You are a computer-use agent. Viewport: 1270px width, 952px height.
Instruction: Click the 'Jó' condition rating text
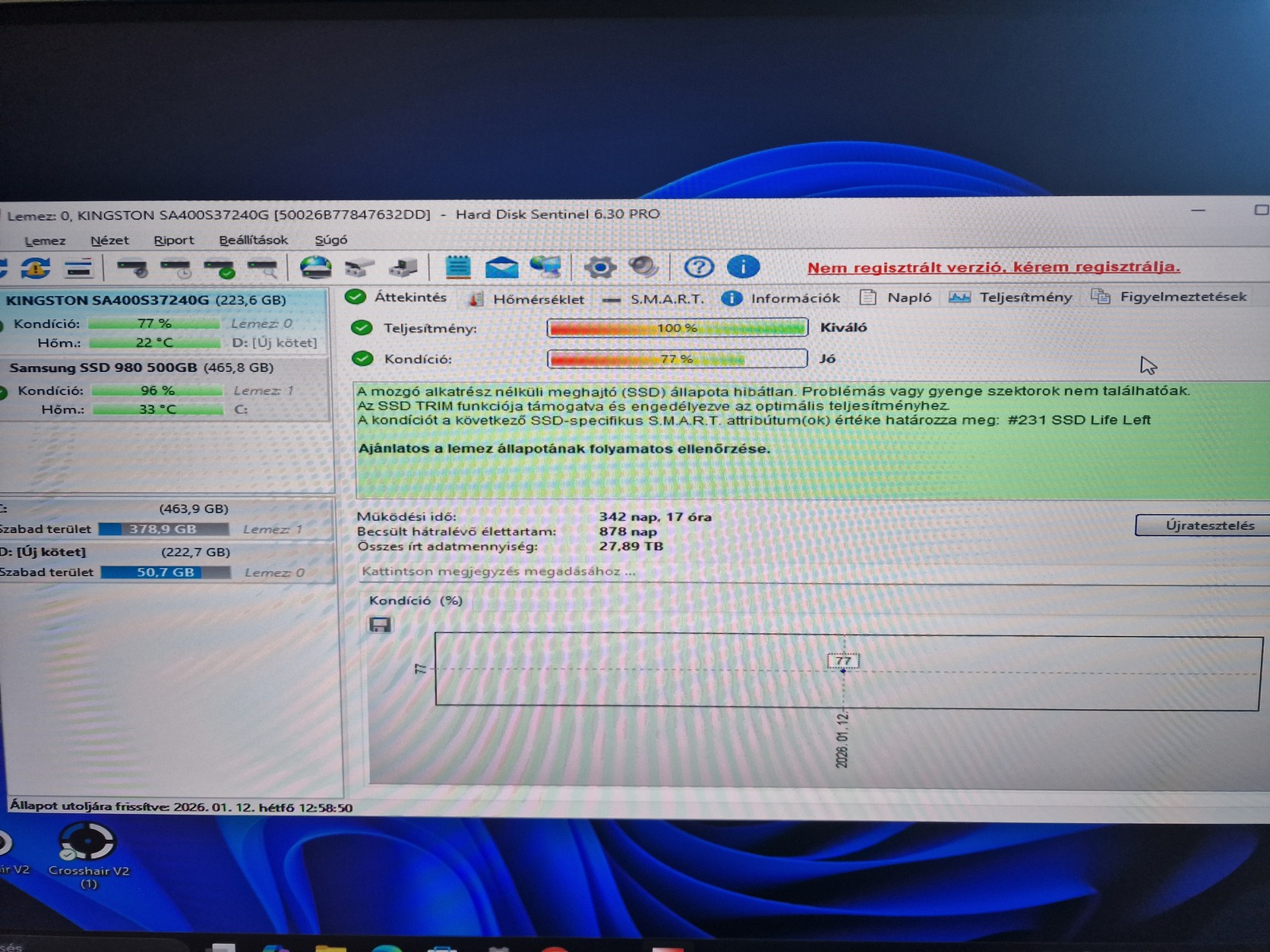coord(827,358)
